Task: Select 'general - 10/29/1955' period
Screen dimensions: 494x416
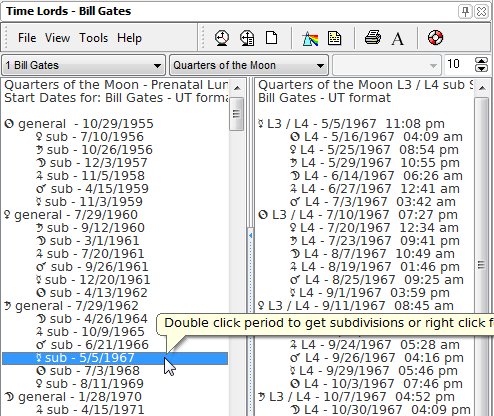Action: click(79, 124)
